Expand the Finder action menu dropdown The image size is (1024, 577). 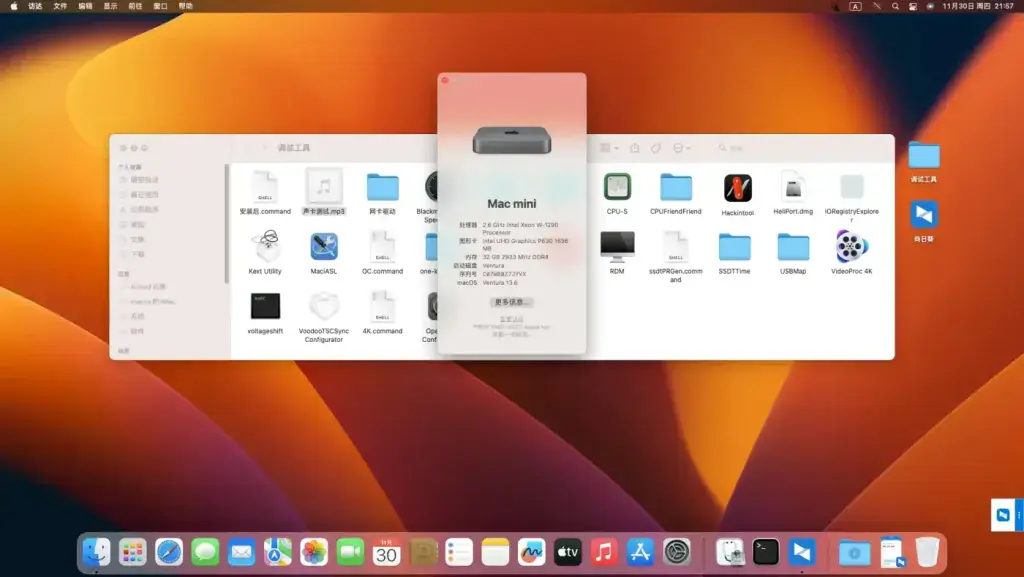click(681, 148)
